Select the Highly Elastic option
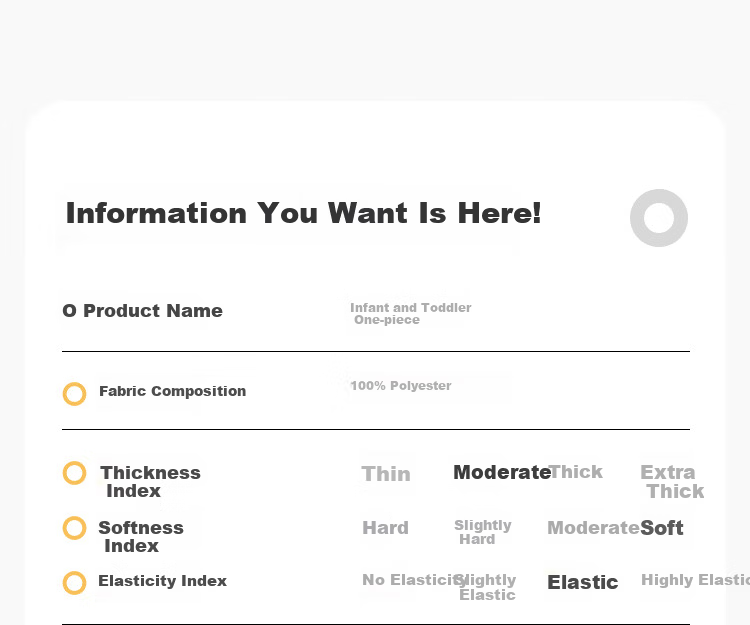Image resolution: width=750 pixels, height=625 pixels. click(x=695, y=580)
